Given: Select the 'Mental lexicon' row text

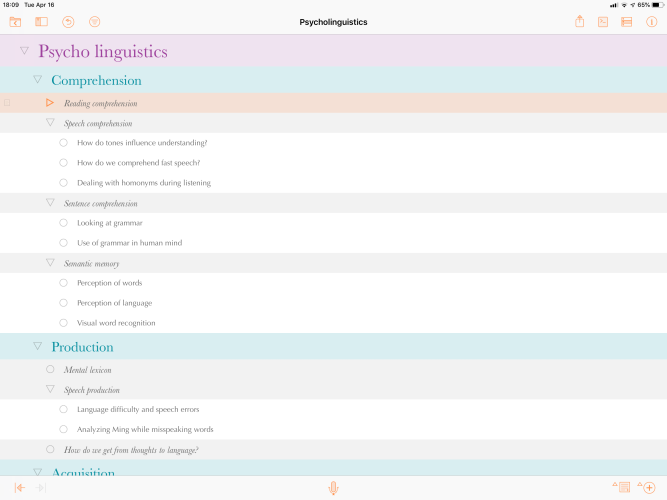Looking at the screenshot, I should [88, 370].
